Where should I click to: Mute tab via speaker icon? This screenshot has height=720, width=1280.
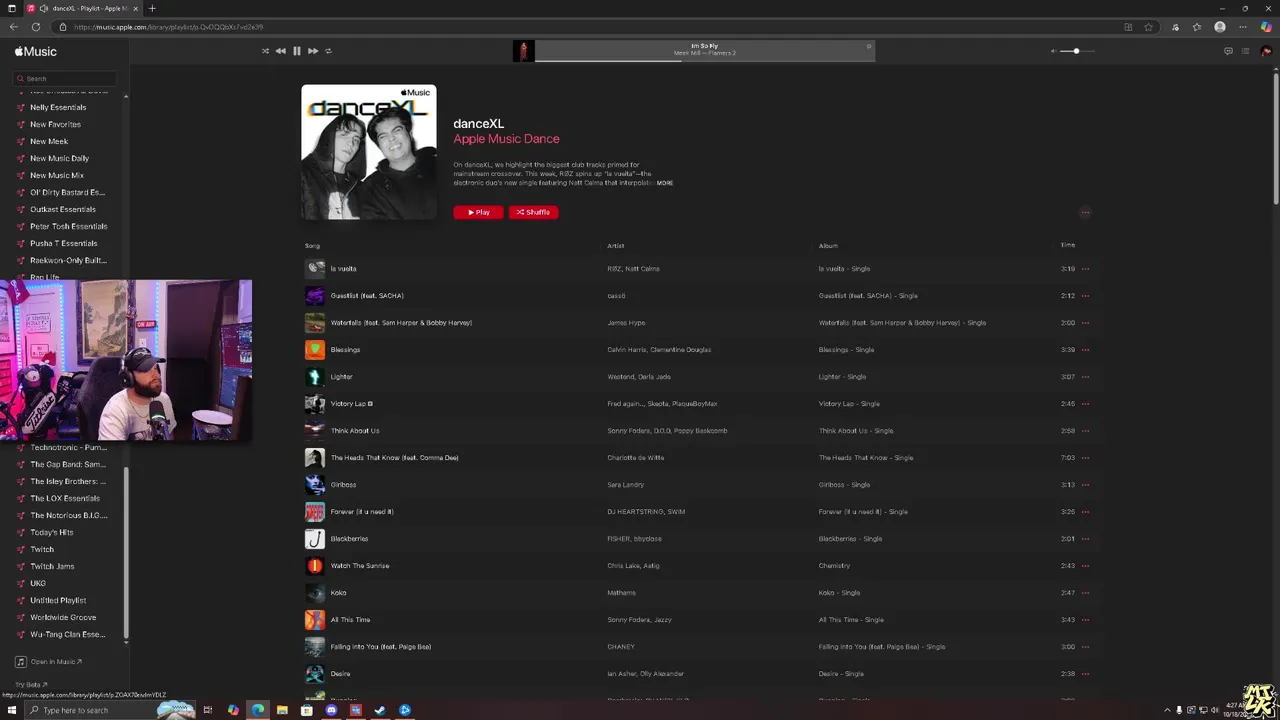point(44,8)
